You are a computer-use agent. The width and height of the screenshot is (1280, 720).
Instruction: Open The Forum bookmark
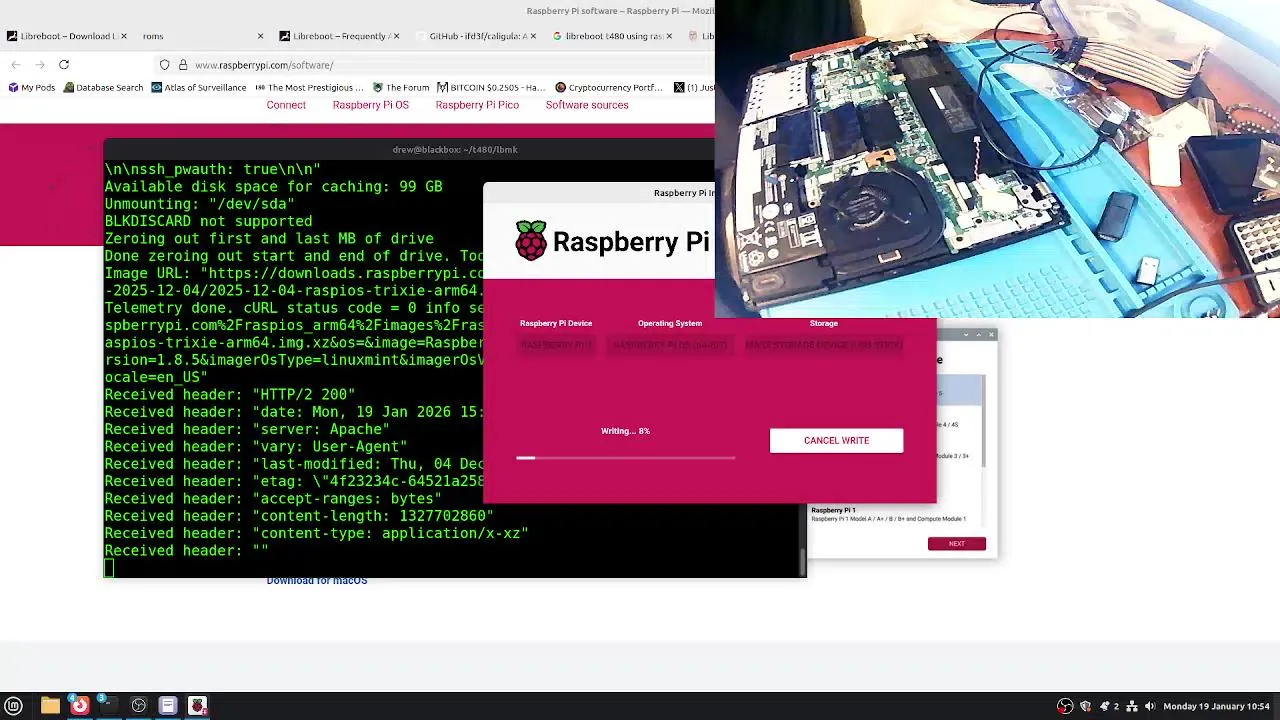coord(400,87)
